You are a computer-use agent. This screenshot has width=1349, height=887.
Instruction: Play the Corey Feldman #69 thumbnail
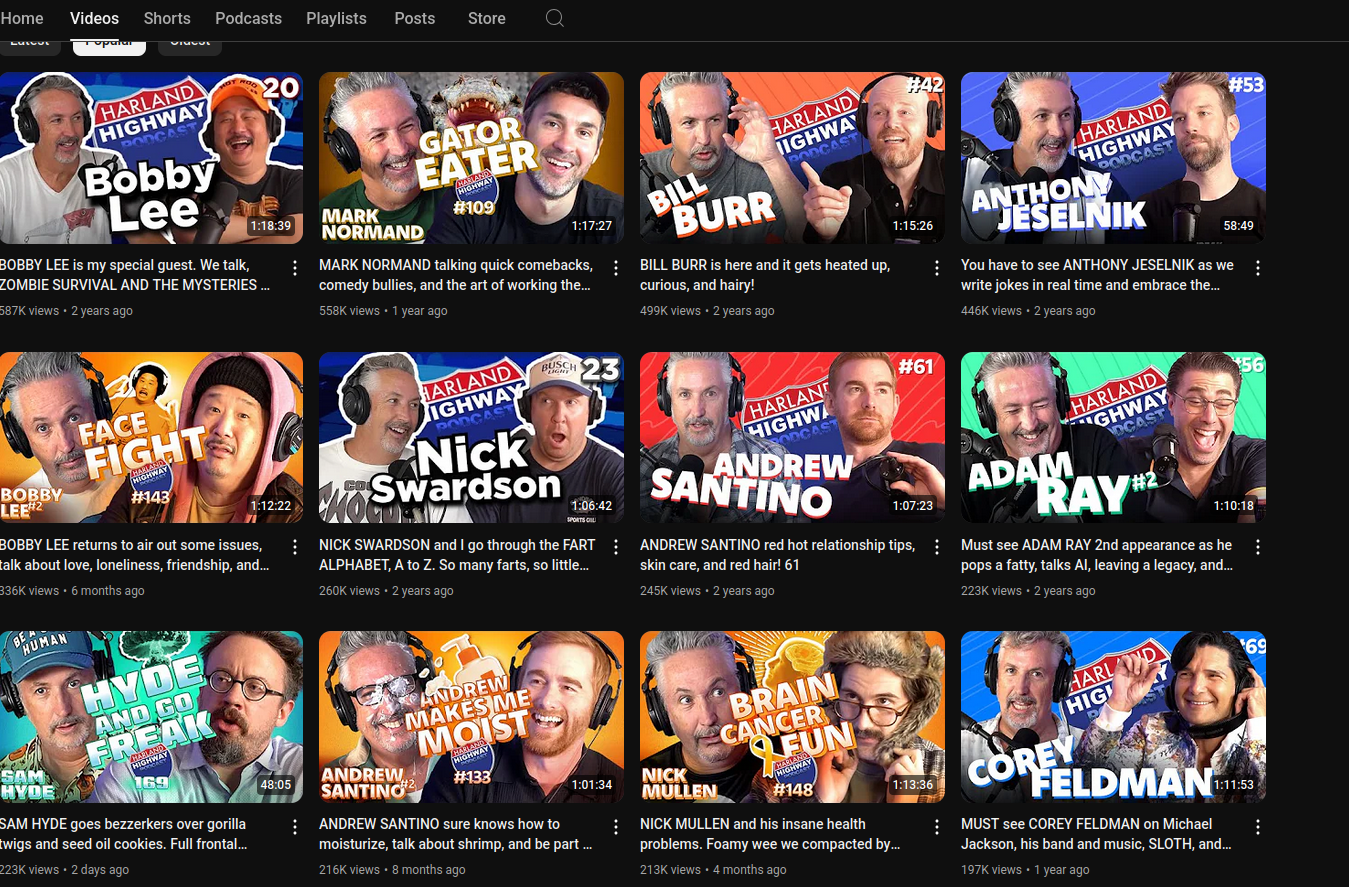(x=1113, y=716)
